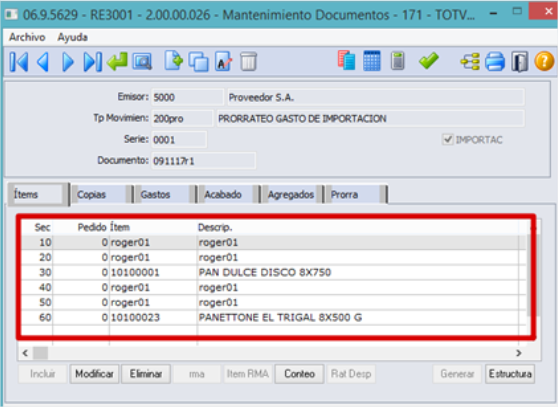Click the Proveedor S.A. name field
This screenshot has width=558, height=407.
(x=376, y=97)
